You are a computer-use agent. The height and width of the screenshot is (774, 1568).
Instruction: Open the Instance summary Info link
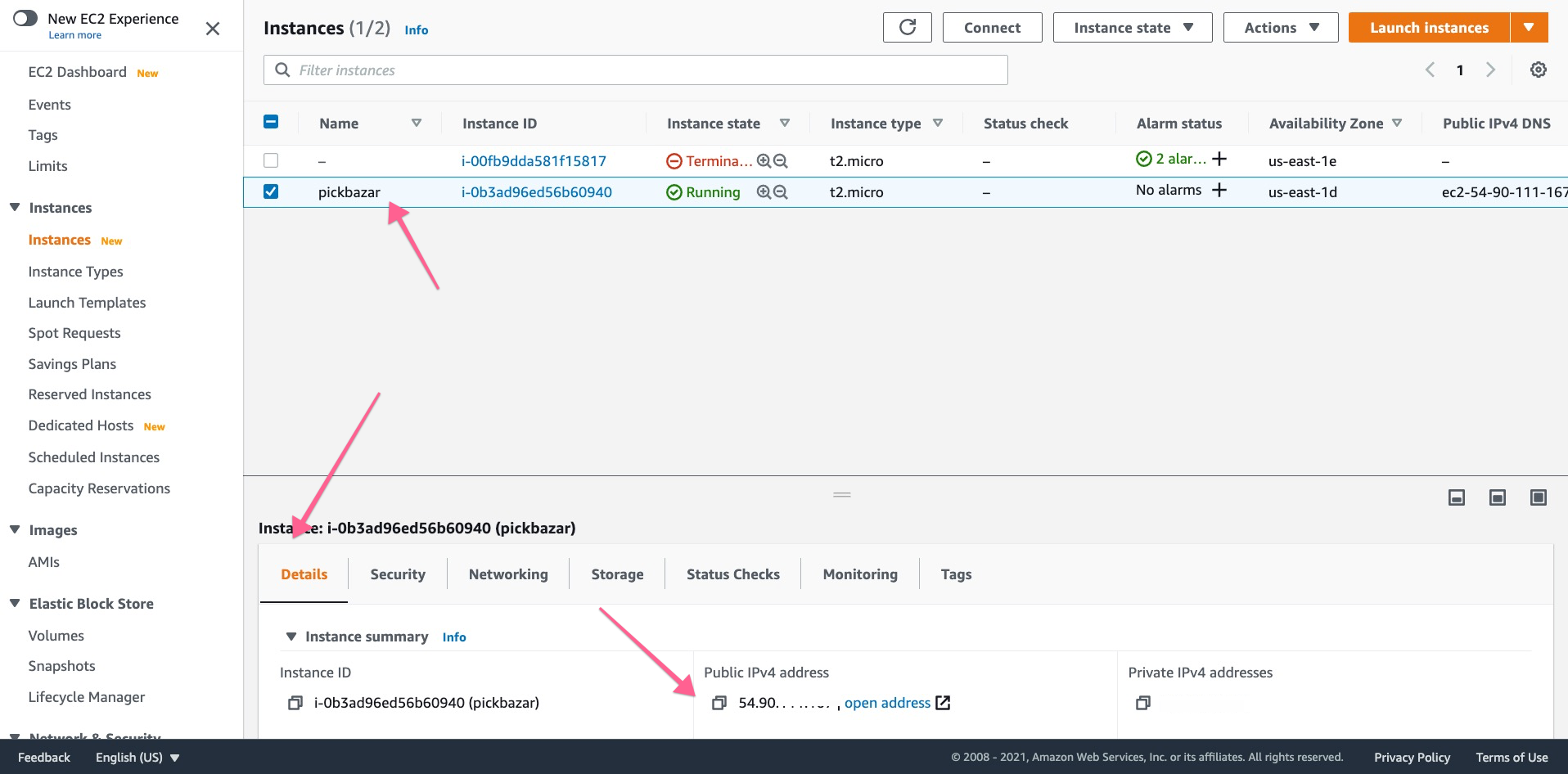pyautogui.click(x=454, y=637)
